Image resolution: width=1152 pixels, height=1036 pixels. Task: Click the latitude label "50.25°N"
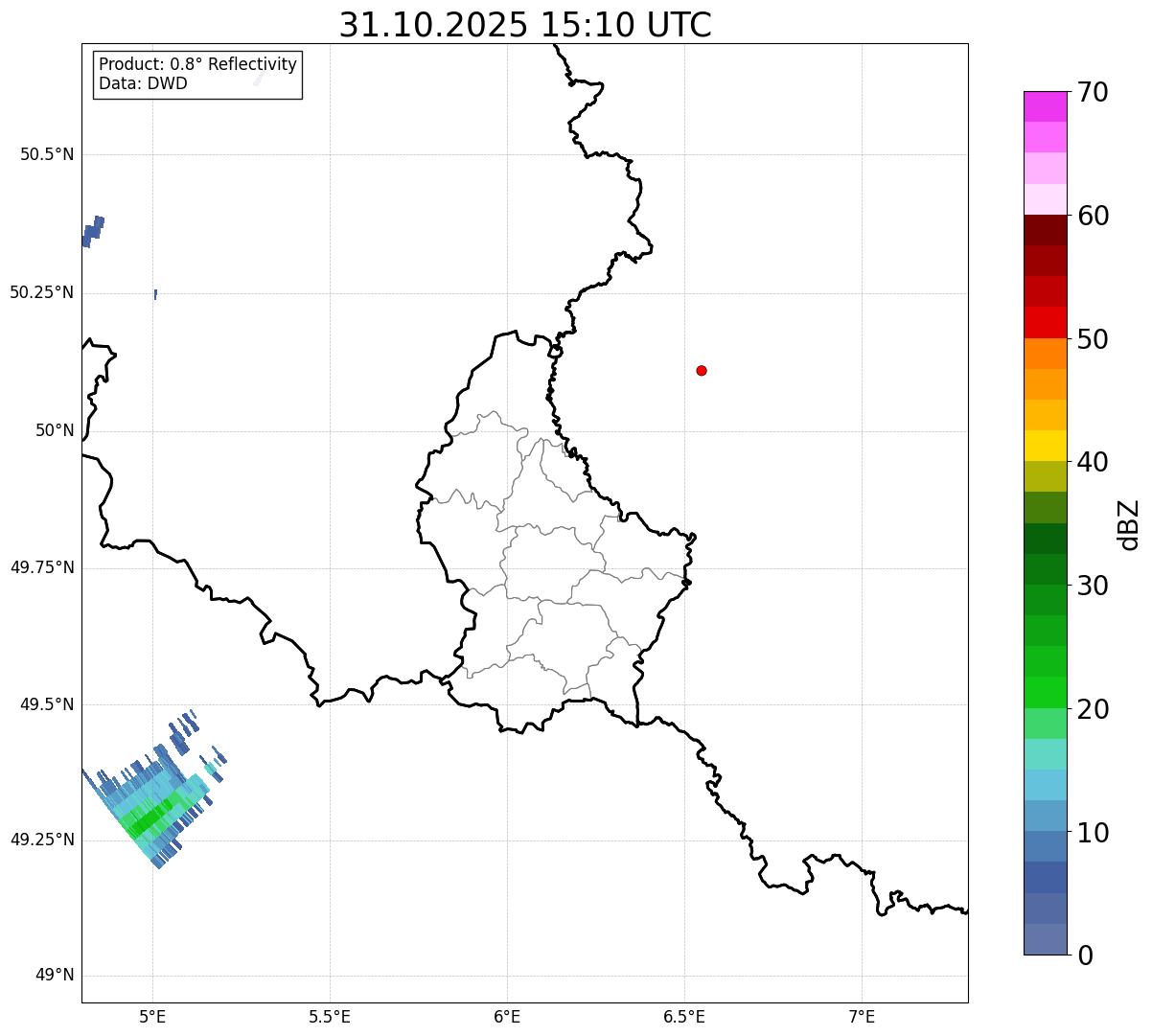pyautogui.click(x=42, y=292)
